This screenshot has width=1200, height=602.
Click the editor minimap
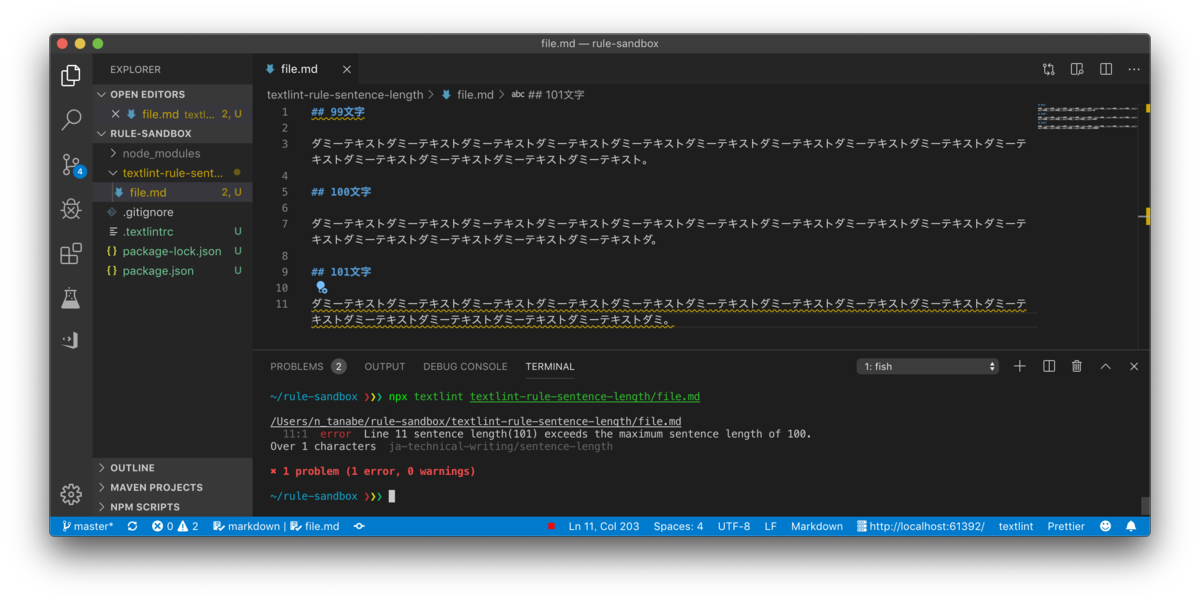pyautogui.click(x=1088, y=117)
